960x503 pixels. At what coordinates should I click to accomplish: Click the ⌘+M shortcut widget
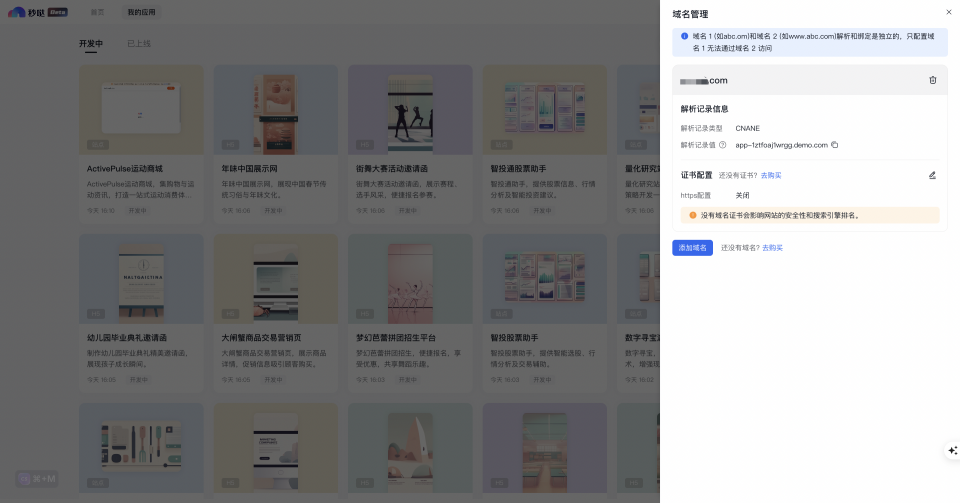[x=37, y=479]
